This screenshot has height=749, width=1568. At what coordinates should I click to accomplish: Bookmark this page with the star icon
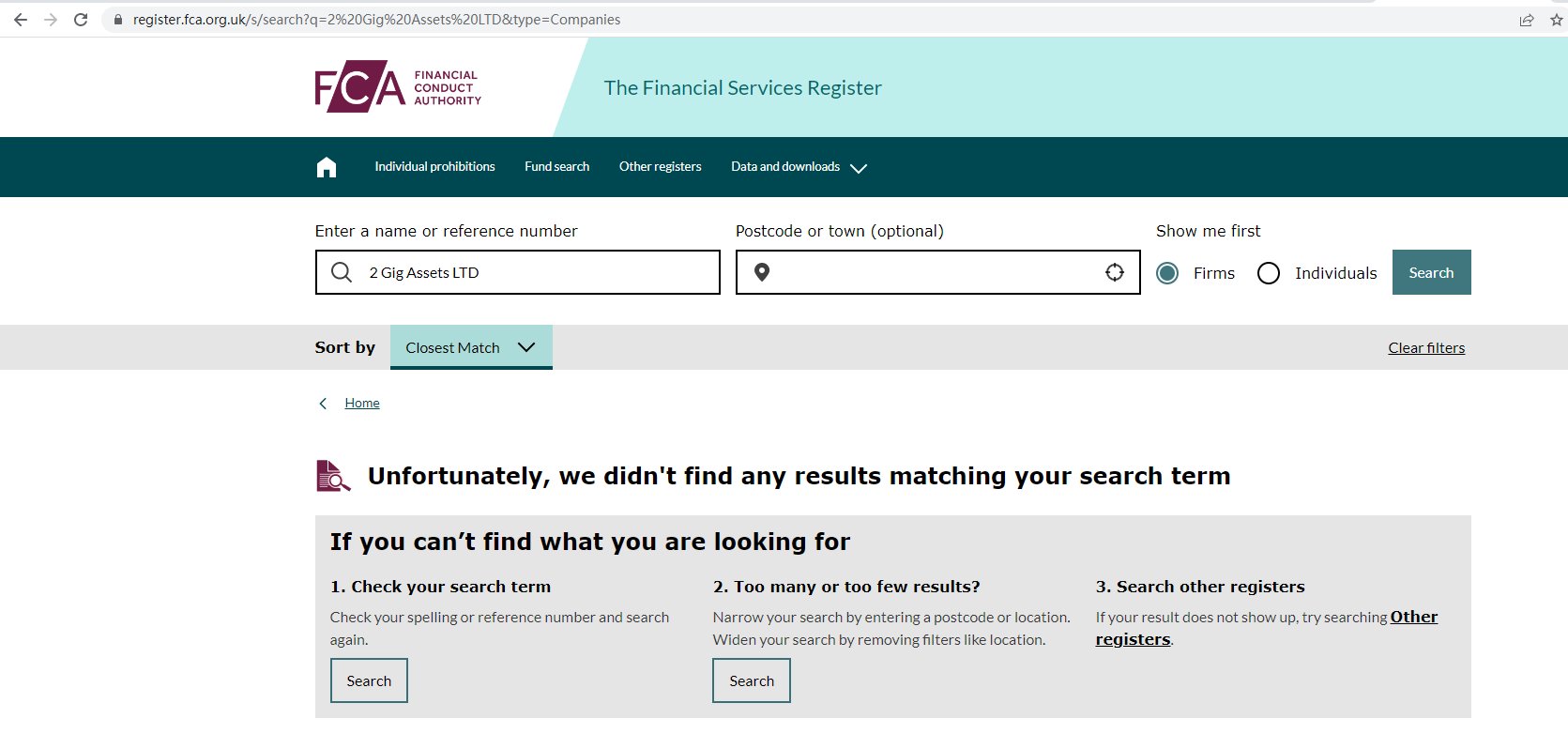(x=1556, y=20)
